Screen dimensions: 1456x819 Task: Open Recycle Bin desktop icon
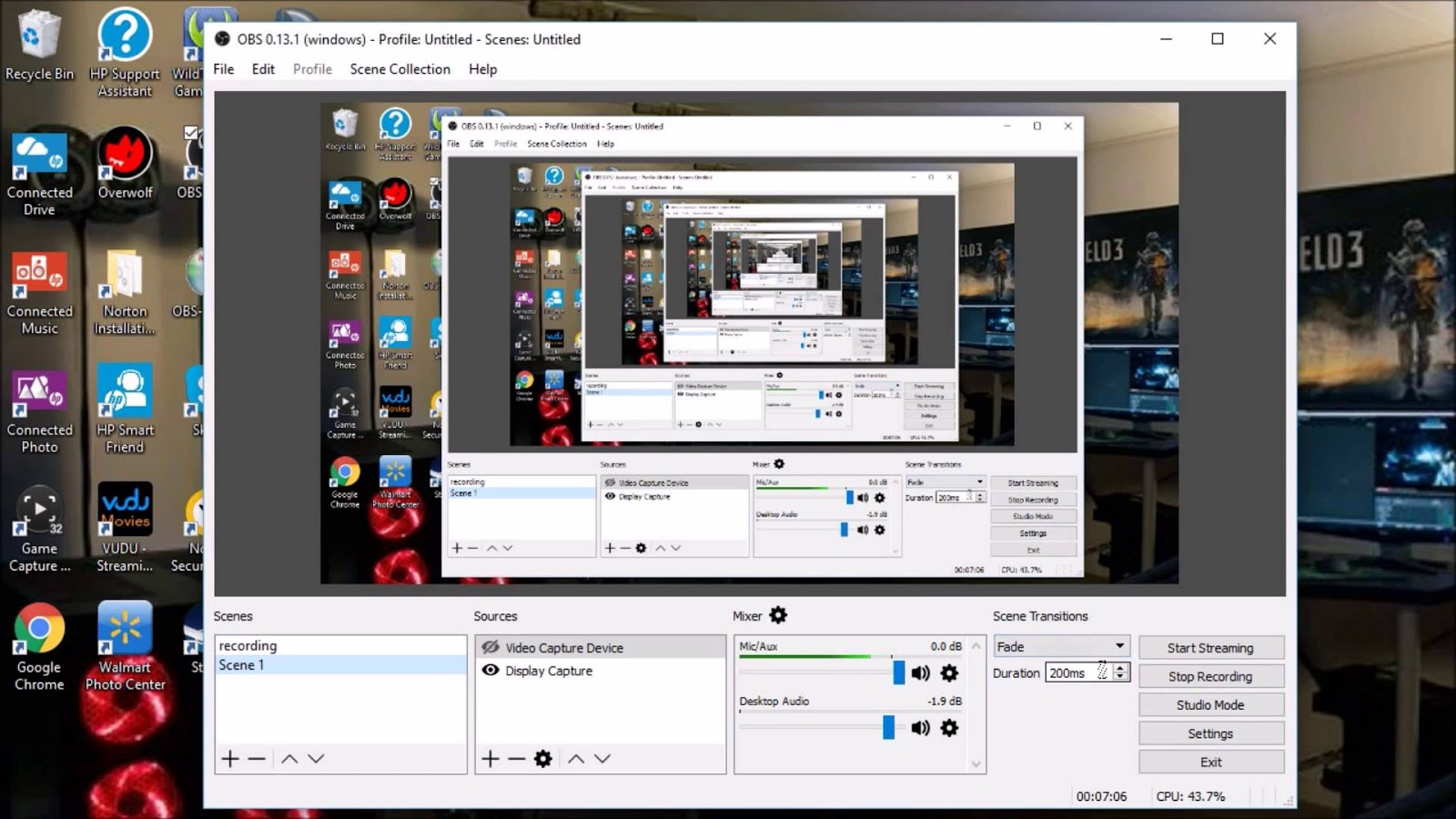(x=39, y=45)
